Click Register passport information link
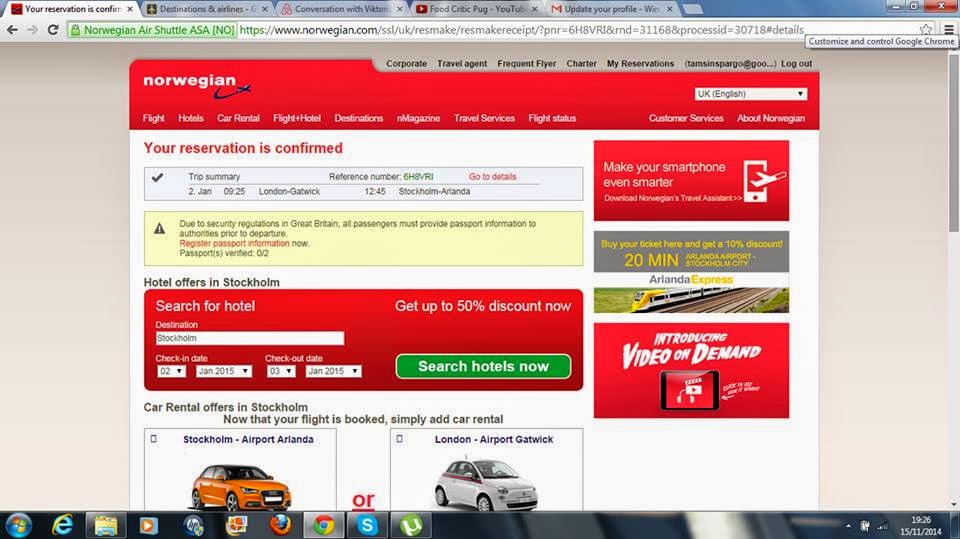The height and width of the screenshot is (539, 960). point(234,243)
